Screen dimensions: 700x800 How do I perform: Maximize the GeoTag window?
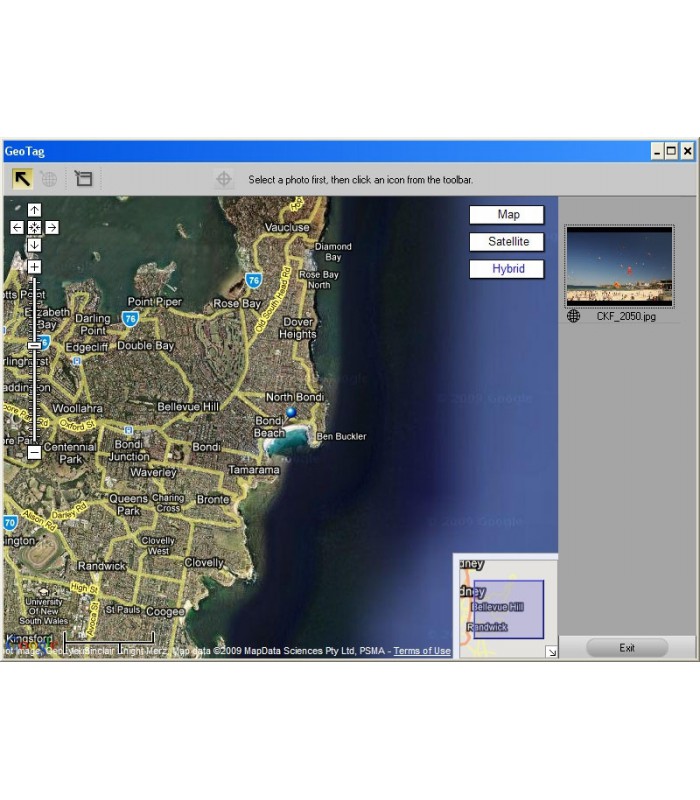pos(672,152)
